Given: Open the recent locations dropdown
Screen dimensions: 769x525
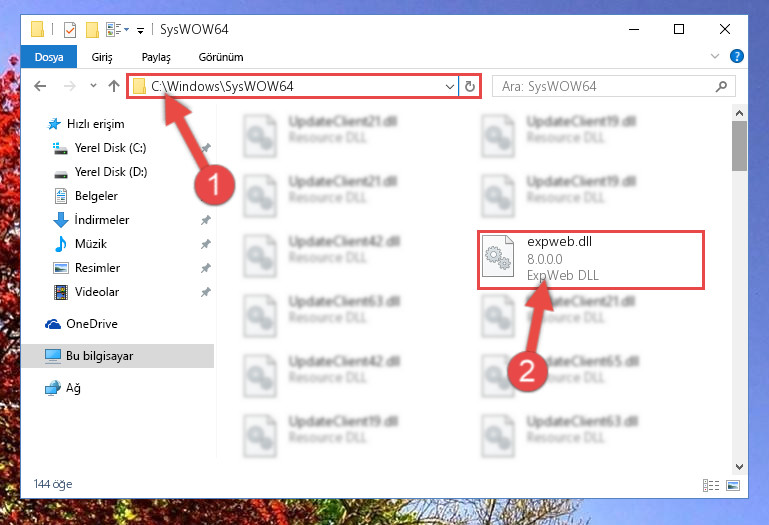Looking at the screenshot, I should click(x=93, y=86).
